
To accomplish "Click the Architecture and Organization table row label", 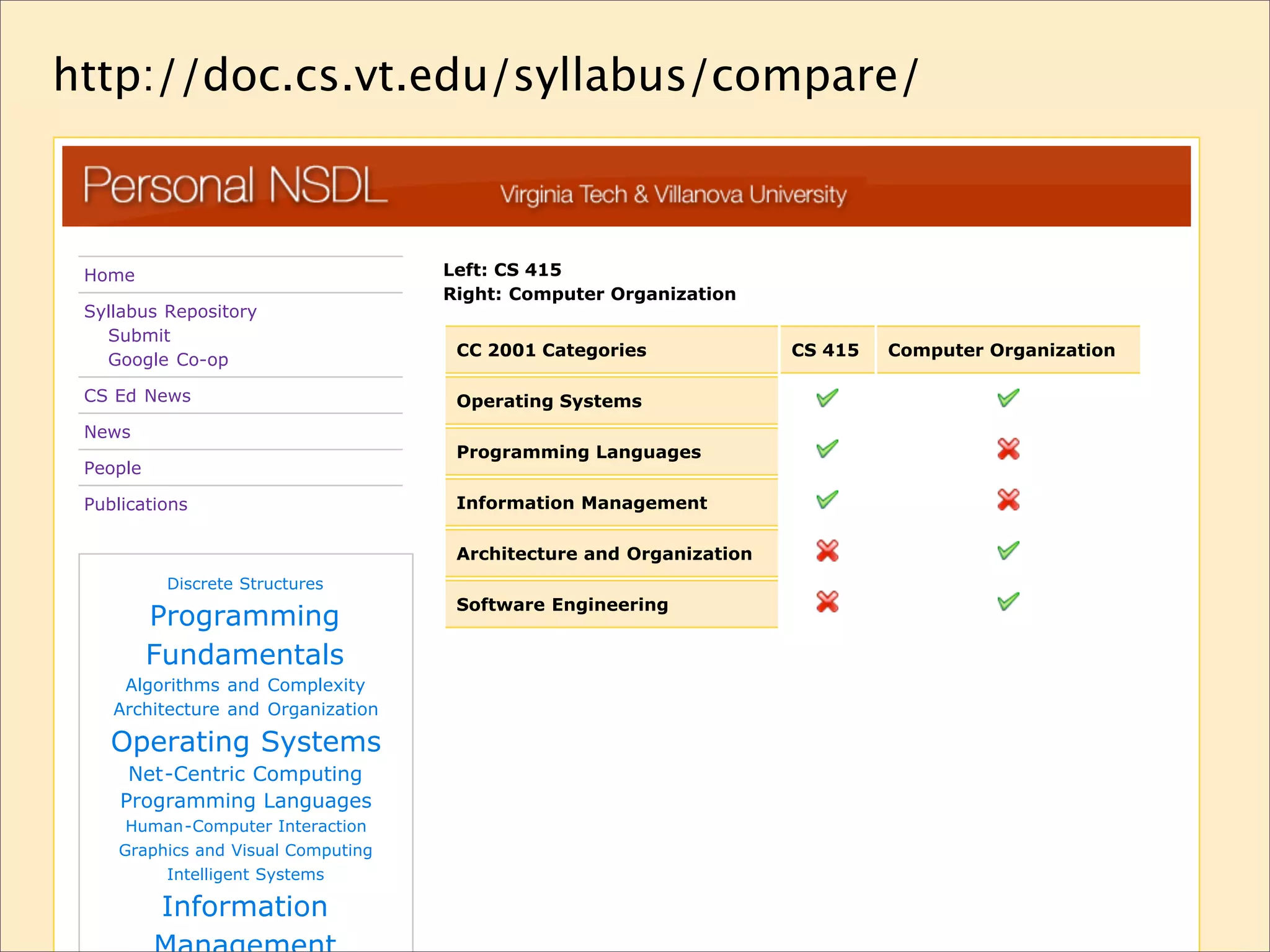I will point(611,553).
